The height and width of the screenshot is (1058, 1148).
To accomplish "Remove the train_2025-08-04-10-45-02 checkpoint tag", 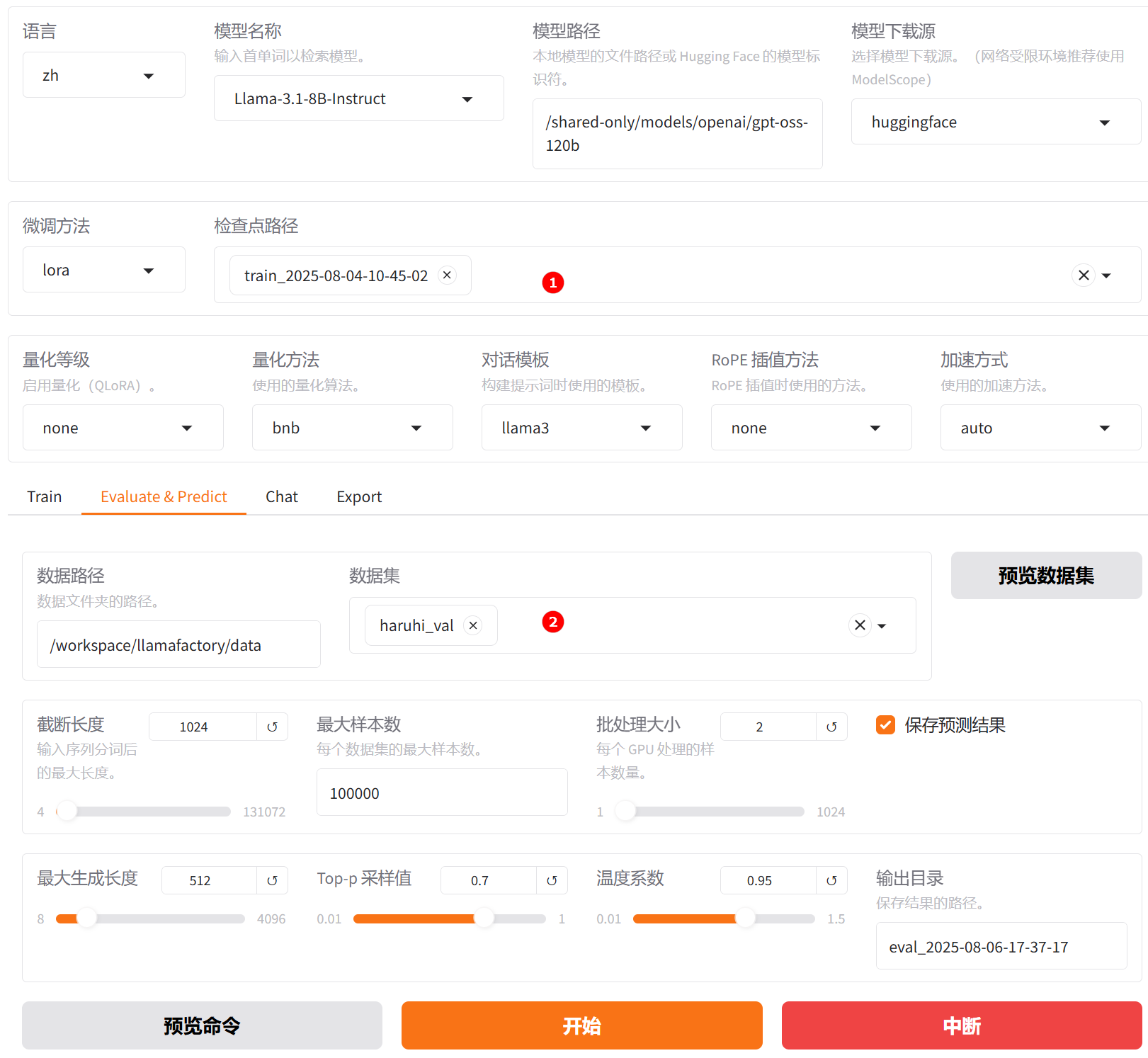I will 447,275.
